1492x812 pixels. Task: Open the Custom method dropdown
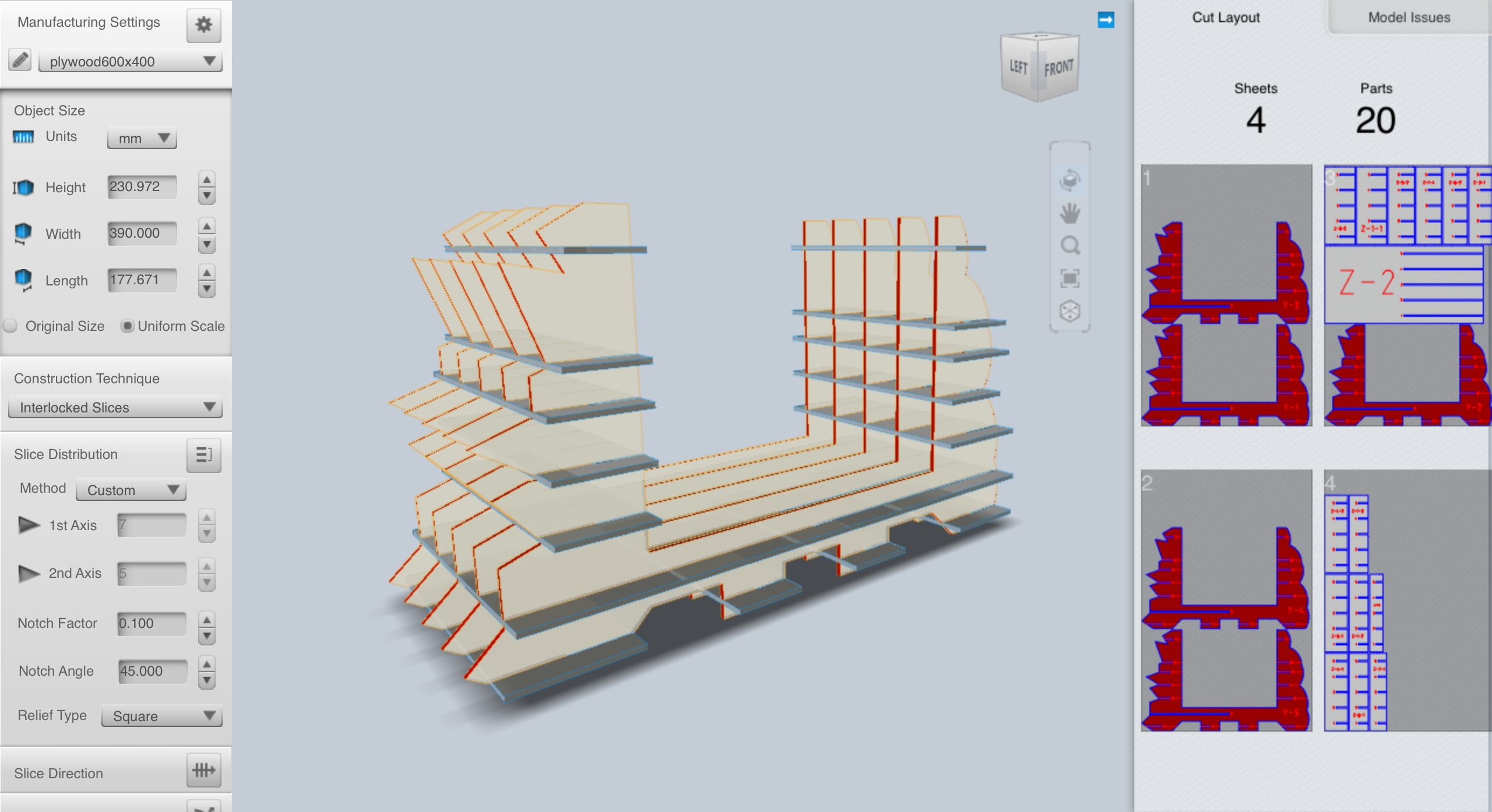click(x=131, y=490)
